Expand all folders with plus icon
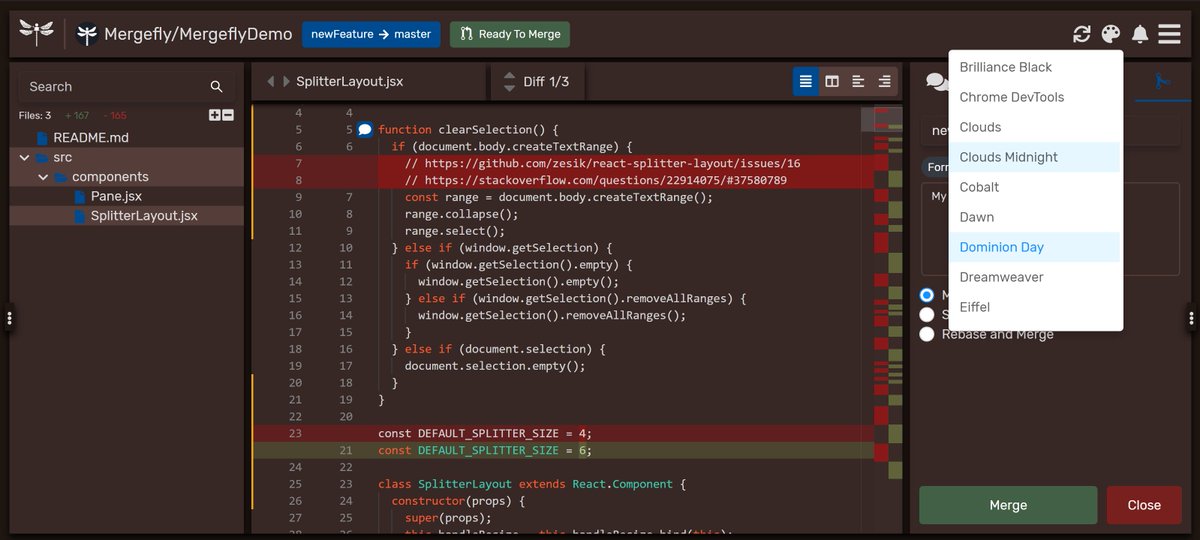1200x540 pixels. 214,115
